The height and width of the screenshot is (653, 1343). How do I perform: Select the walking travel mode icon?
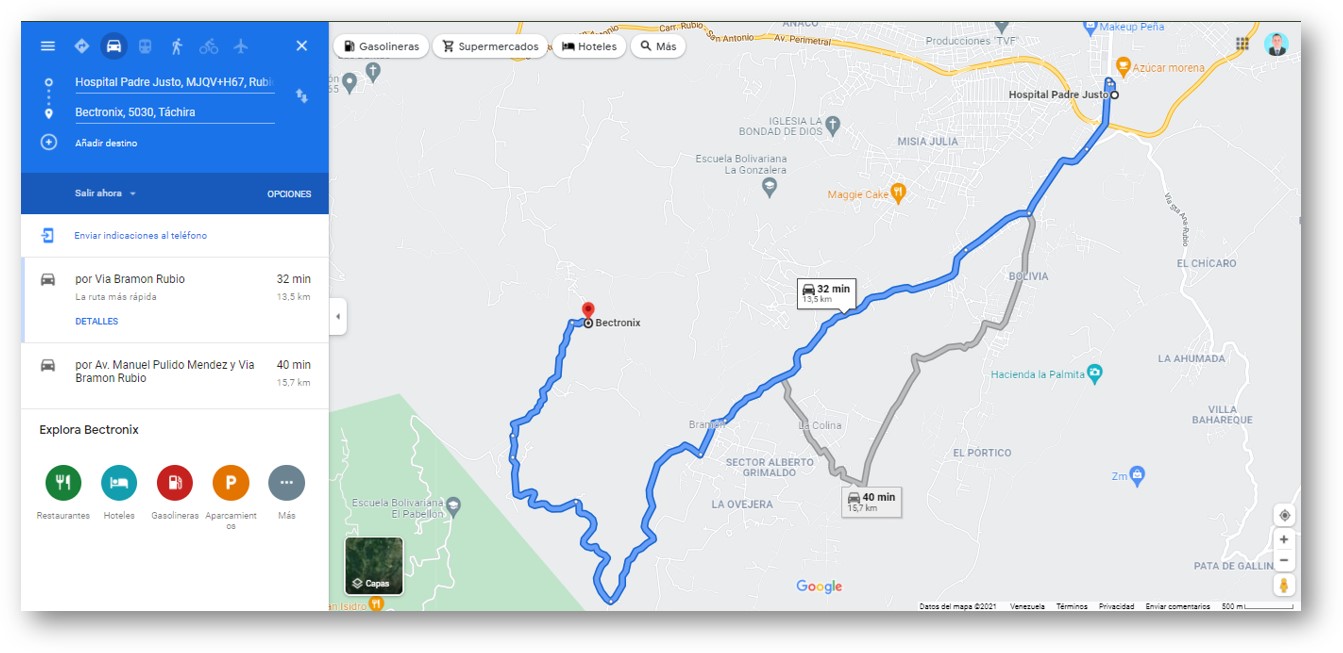pos(177,46)
